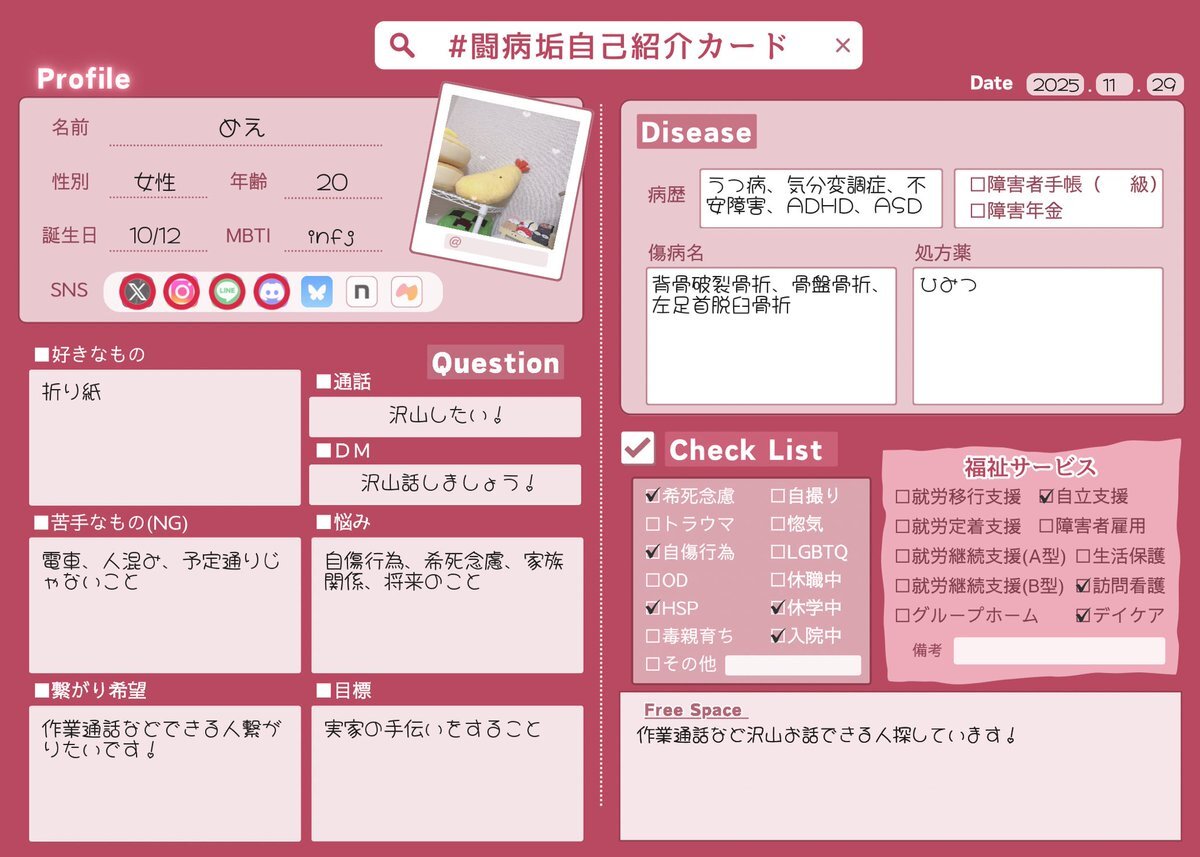Click the LINE SNS icon
Viewport: 1200px width, 857px height.
(227, 291)
